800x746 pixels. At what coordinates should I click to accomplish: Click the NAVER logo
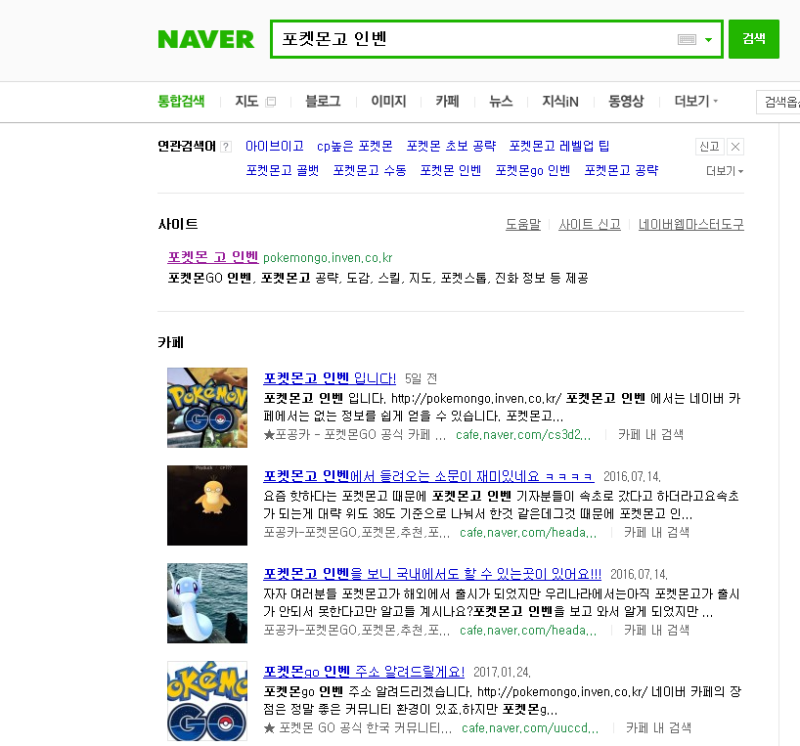206,39
